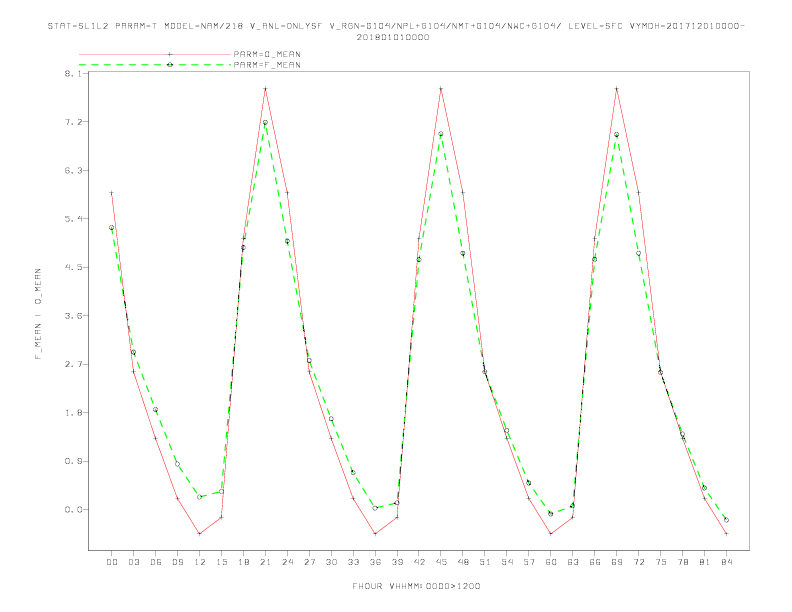Click x-axis forecast hour label 24
This screenshot has width=792, height=612.
click(287, 562)
